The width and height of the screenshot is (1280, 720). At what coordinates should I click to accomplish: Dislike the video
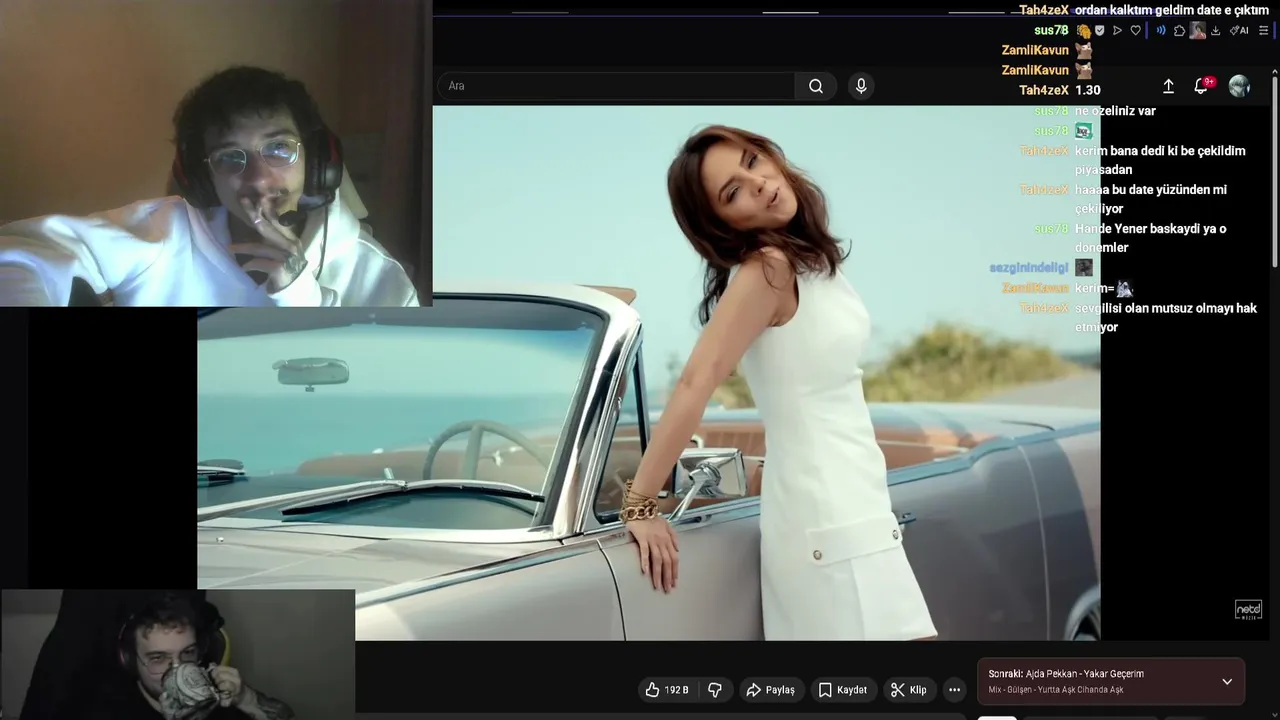point(715,690)
